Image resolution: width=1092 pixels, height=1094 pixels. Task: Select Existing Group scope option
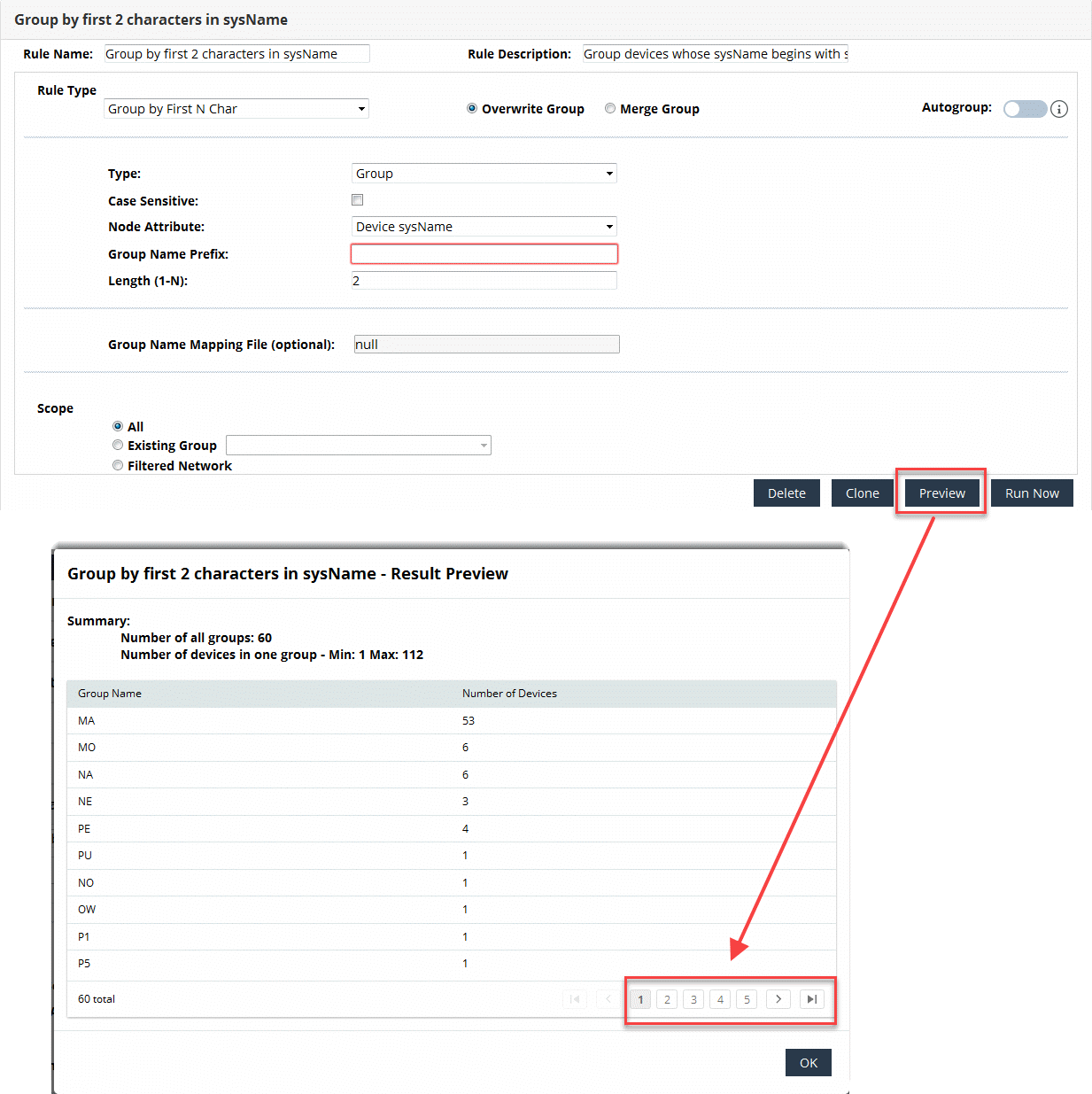[x=118, y=446]
